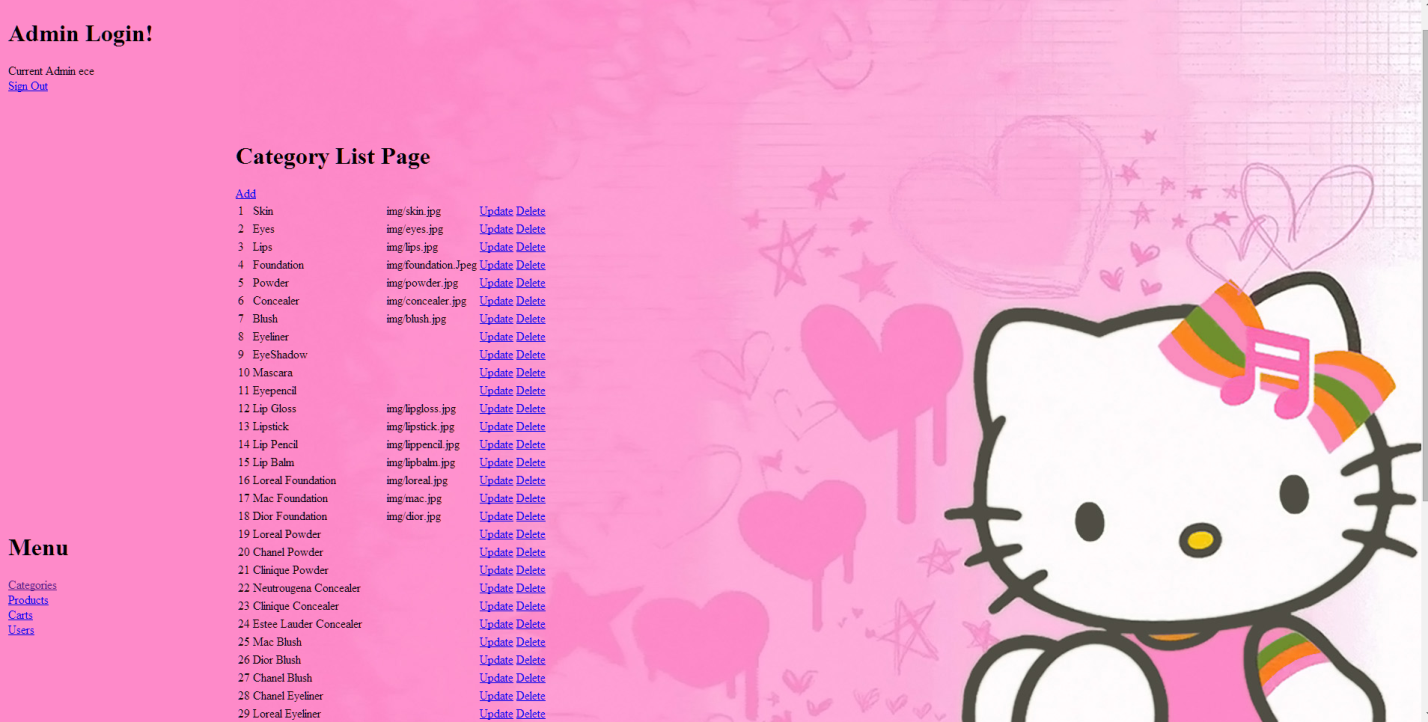Screen dimensions: 1428x722
Task: Open Products from the Menu
Action: point(28,600)
